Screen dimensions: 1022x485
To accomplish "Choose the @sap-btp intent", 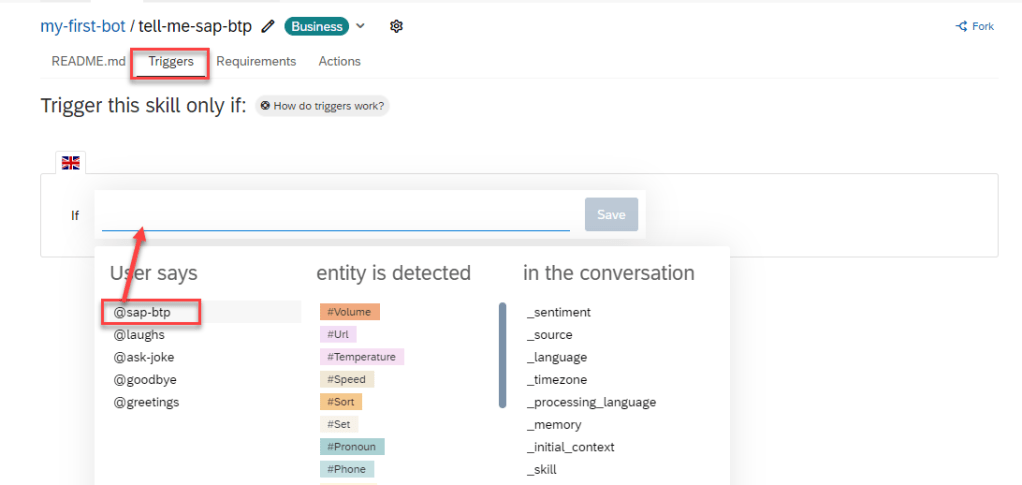I will 142,312.
